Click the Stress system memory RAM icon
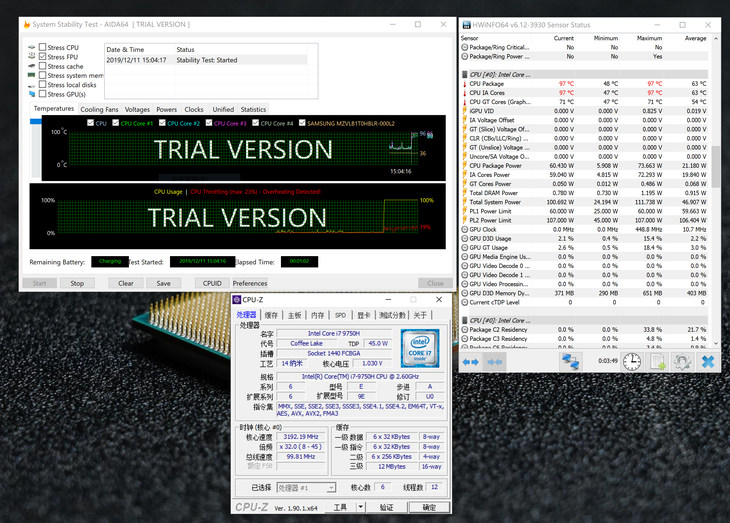 click(x=32, y=75)
